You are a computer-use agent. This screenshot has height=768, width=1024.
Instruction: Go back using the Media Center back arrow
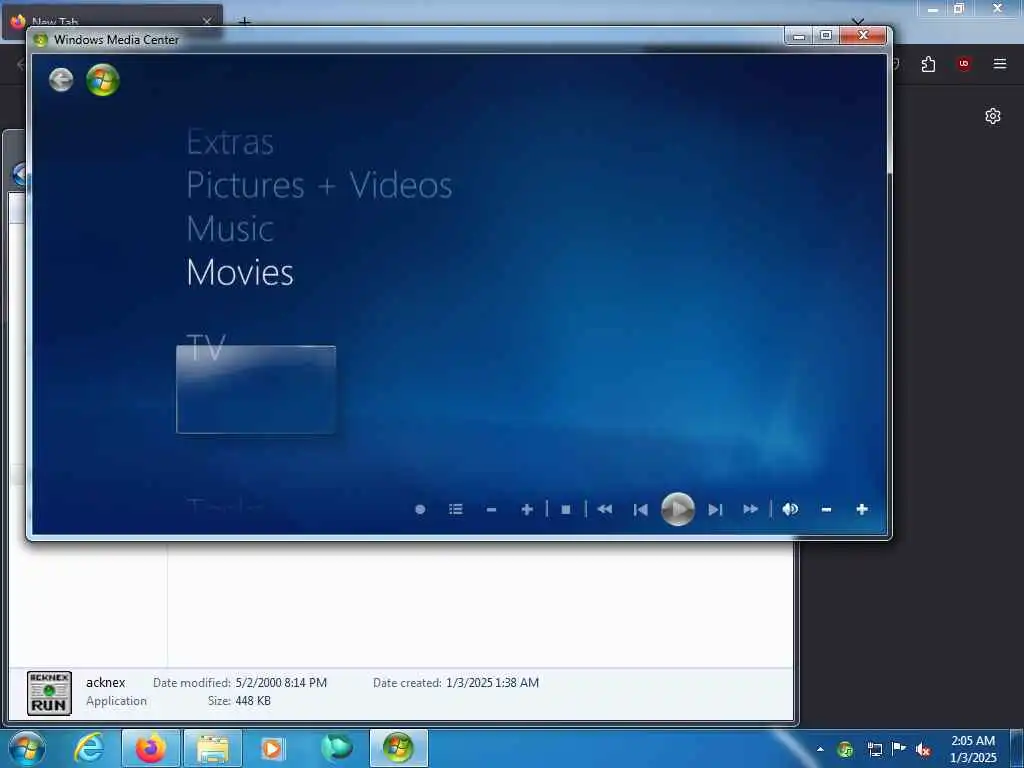coord(61,80)
